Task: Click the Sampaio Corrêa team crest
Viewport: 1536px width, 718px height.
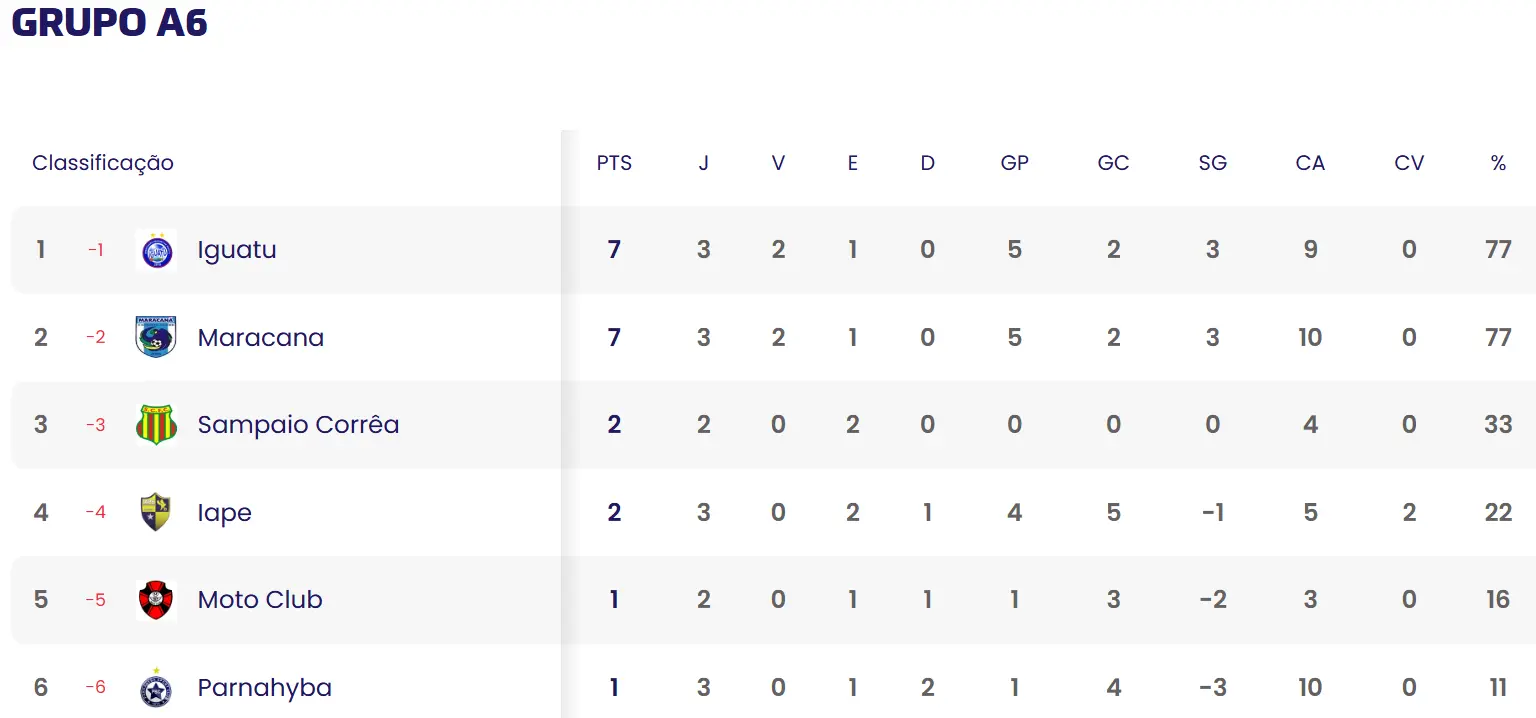Action: [156, 425]
